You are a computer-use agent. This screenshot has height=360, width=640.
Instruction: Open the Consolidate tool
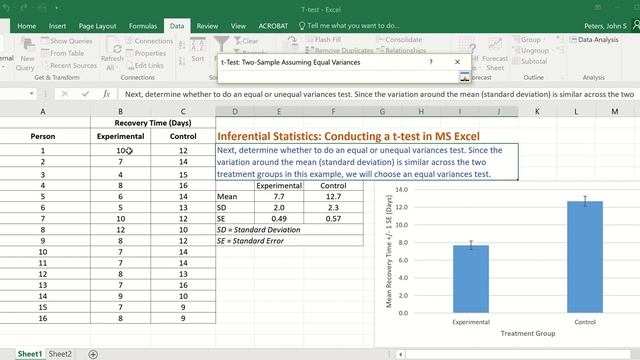tap(399, 40)
